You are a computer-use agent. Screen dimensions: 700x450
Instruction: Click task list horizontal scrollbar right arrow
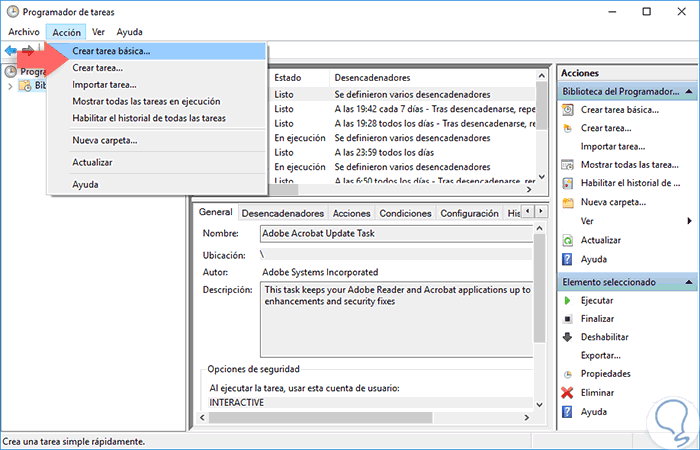(x=529, y=190)
